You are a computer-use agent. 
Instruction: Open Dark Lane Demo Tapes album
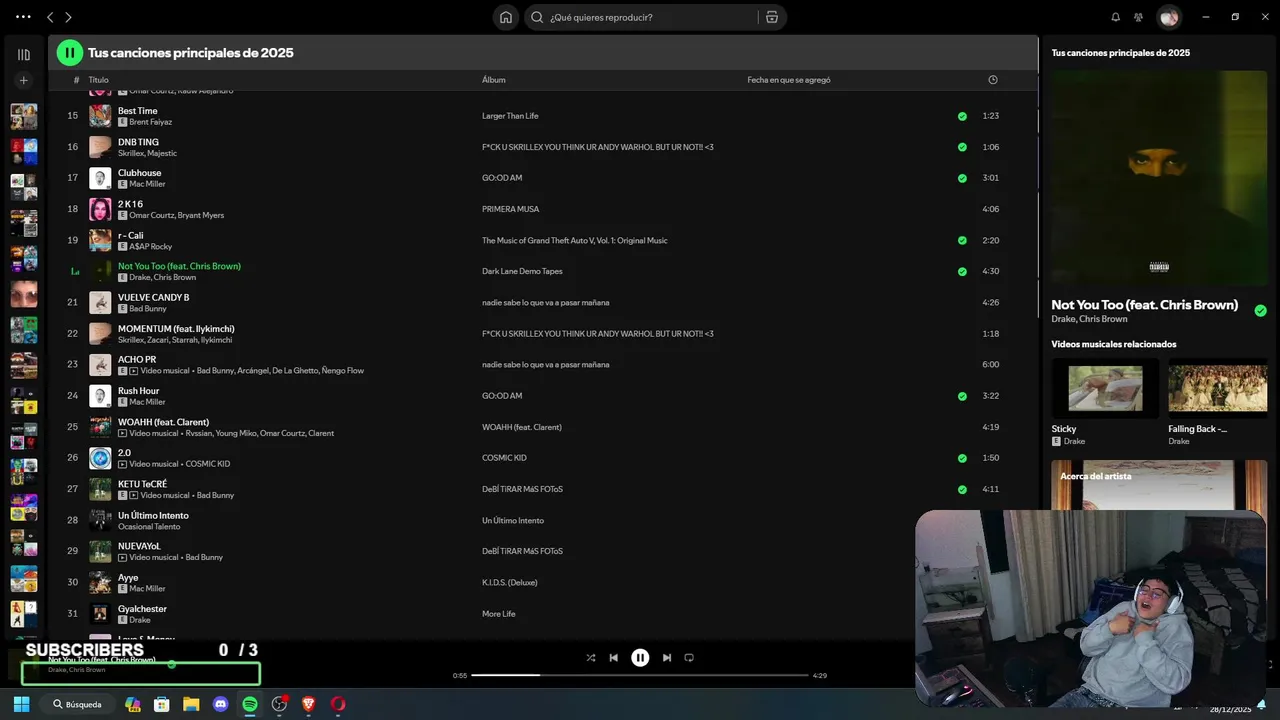coord(522,271)
